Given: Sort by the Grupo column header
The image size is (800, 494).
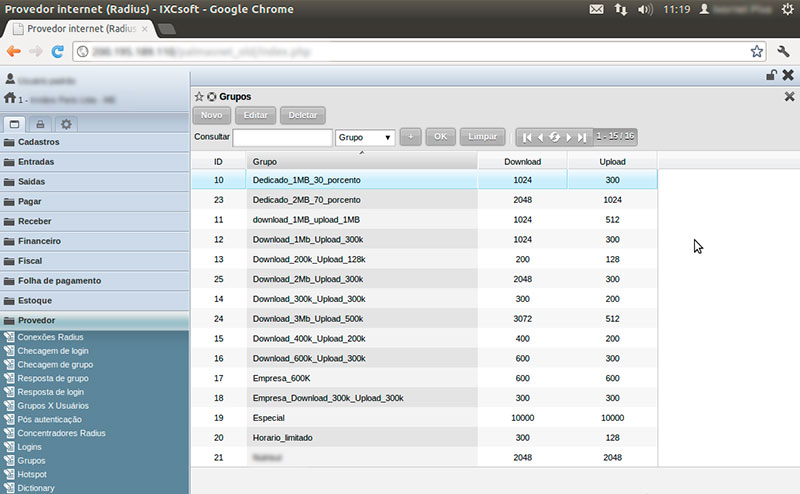Looking at the screenshot, I should (362, 161).
